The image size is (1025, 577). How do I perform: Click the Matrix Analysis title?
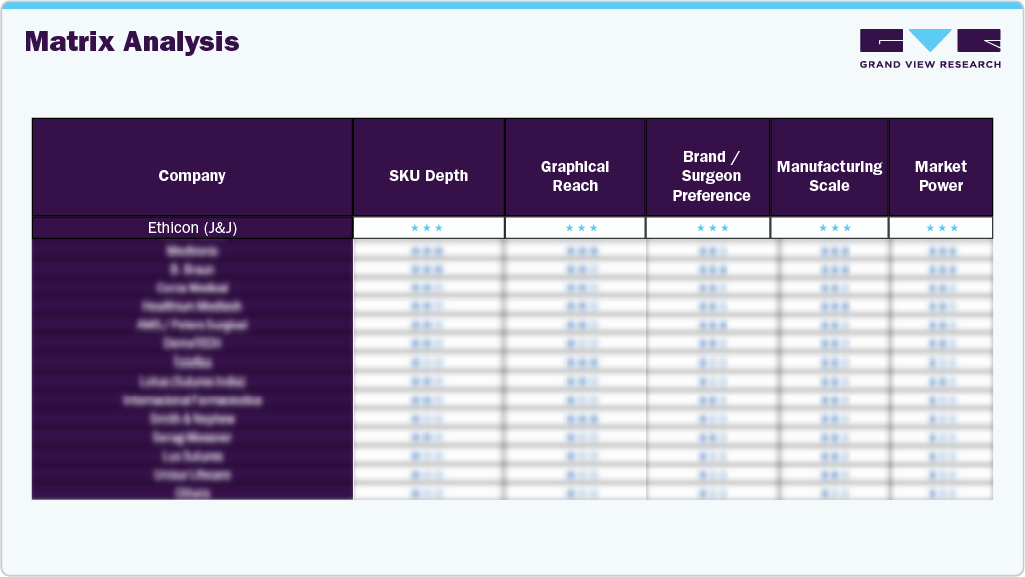click(132, 42)
